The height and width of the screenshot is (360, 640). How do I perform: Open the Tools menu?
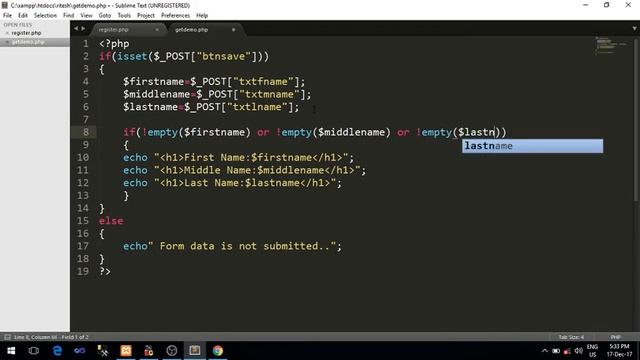tap(124, 16)
